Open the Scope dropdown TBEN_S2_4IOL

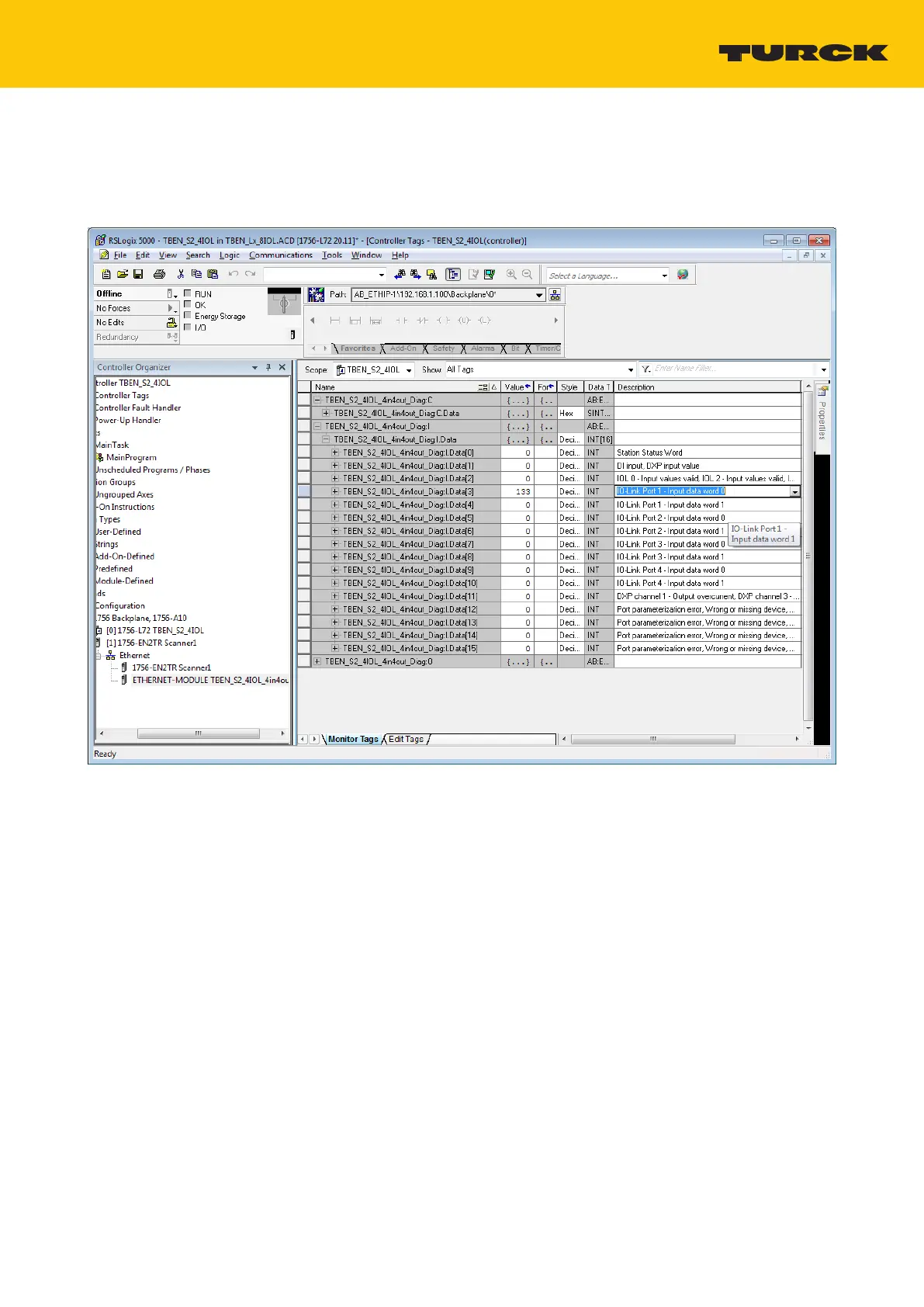pyautogui.click(x=409, y=369)
